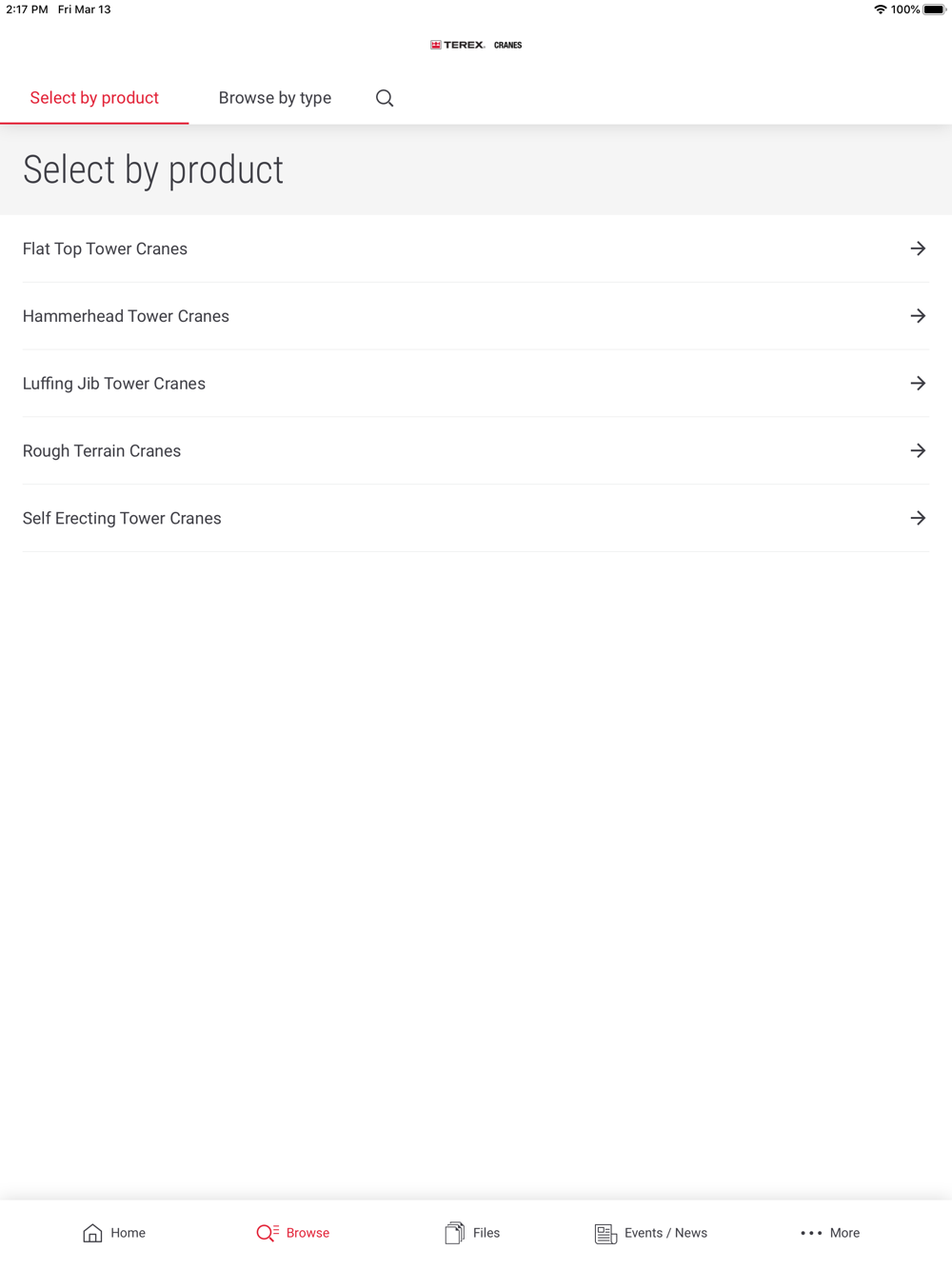The height and width of the screenshot is (1270, 952).
Task: Expand Hammerhead Tower Cranes arrow
Action: [918, 316]
